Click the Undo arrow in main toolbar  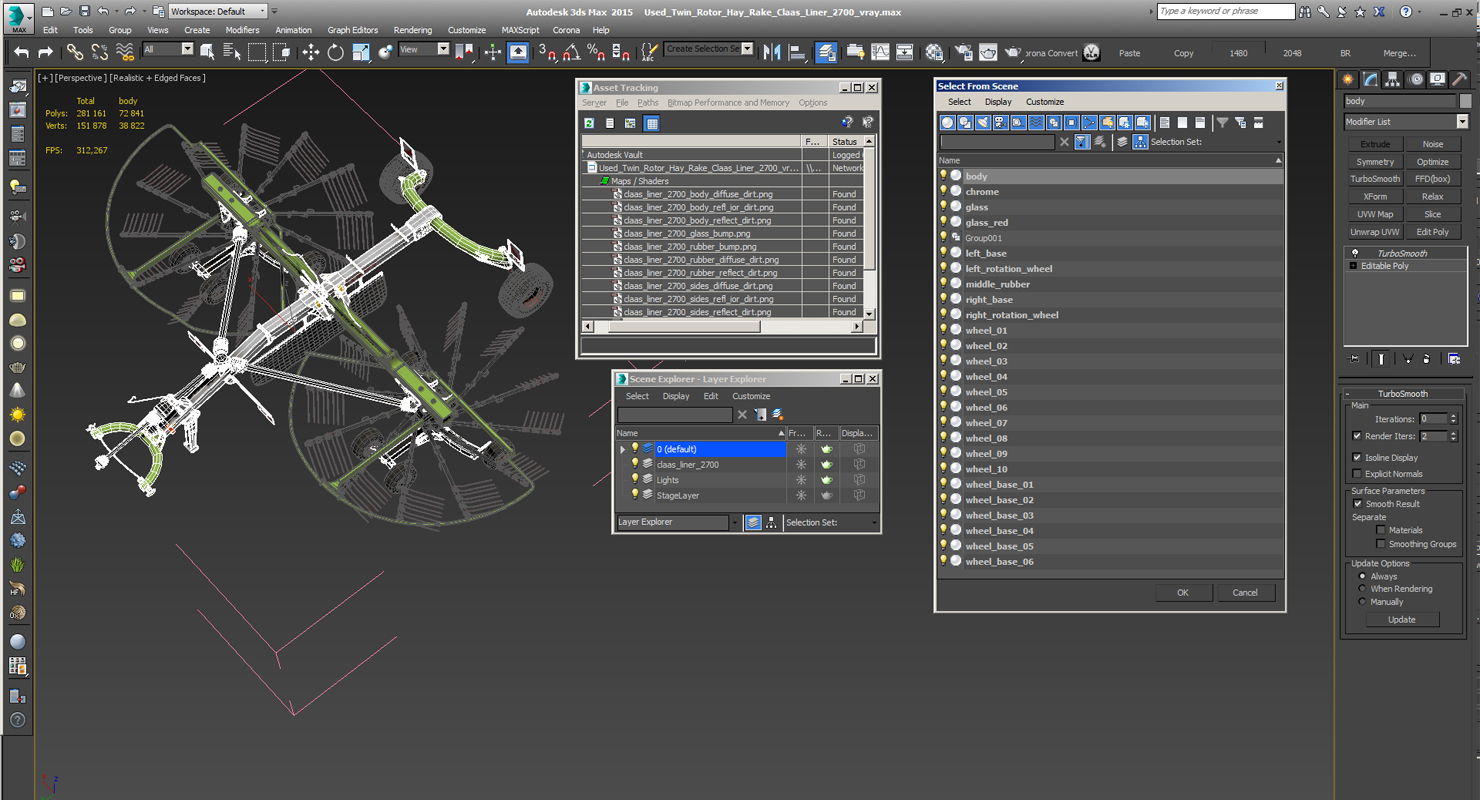click(x=21, y=52)
